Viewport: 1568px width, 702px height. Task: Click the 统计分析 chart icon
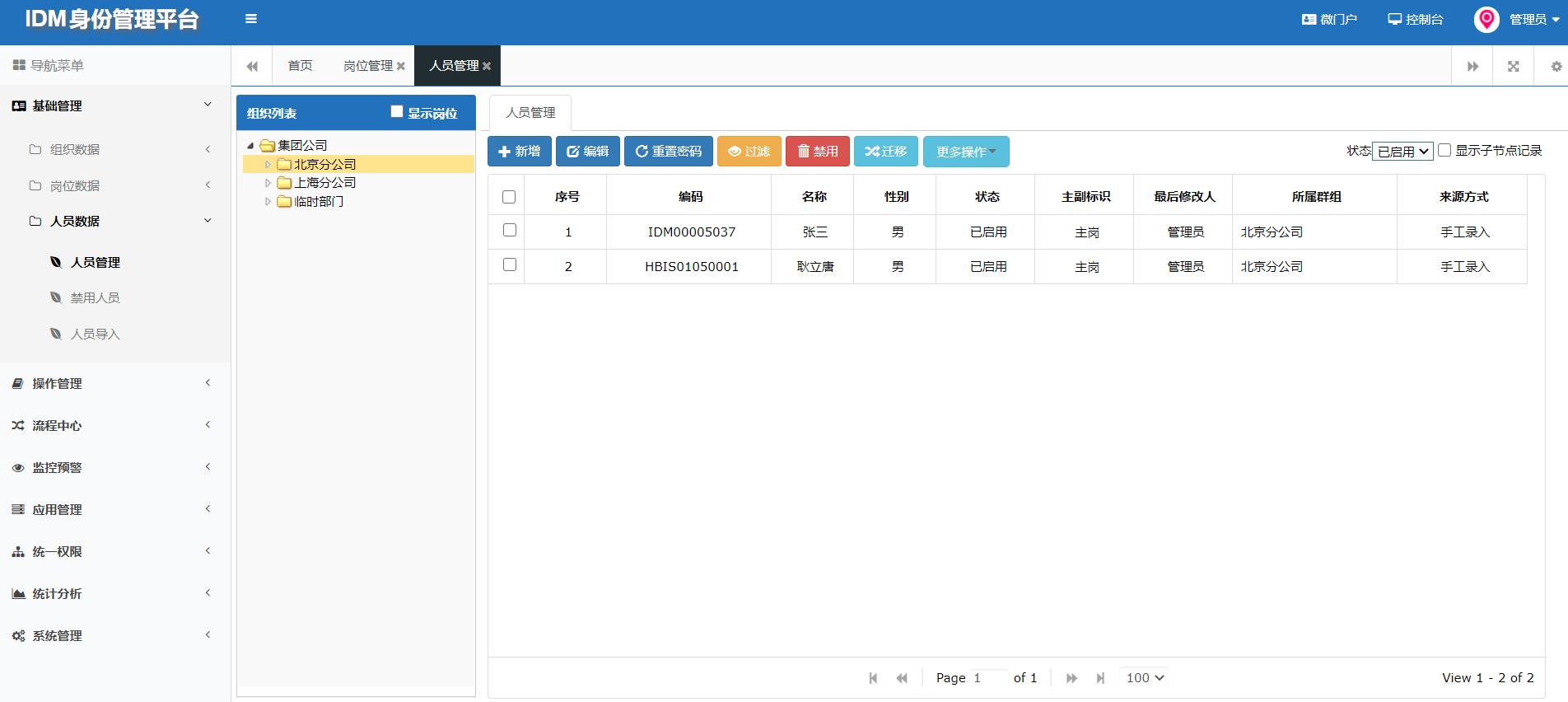18,593
